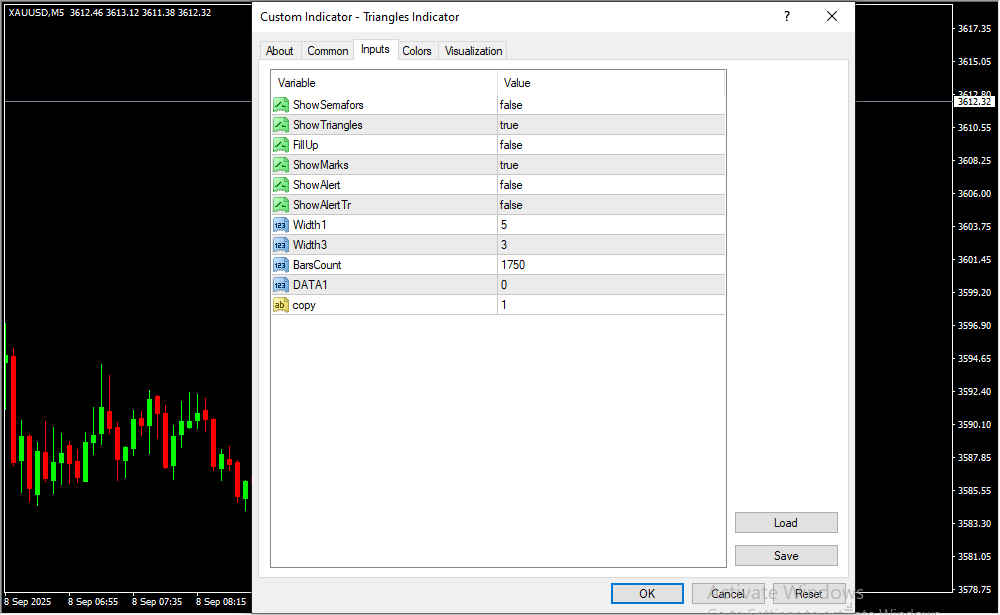Image resolution: width=1000 pixels, height=615 pixels.
Task: Click the ShowSemafors boolean variable icon
Action: 281,105
